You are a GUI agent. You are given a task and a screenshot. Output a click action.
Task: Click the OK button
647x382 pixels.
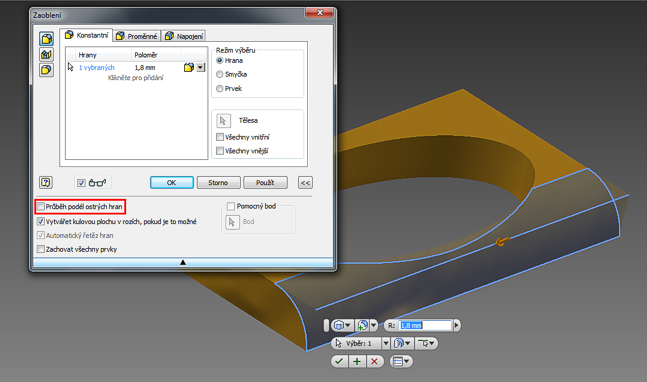pyautogui.click(x=172, y=182)
